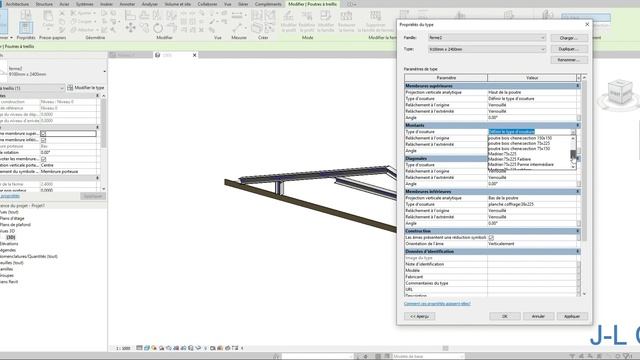Click Montants Type d'ossature dropdown arrow
640x360 pixels.
click(573, 132)
